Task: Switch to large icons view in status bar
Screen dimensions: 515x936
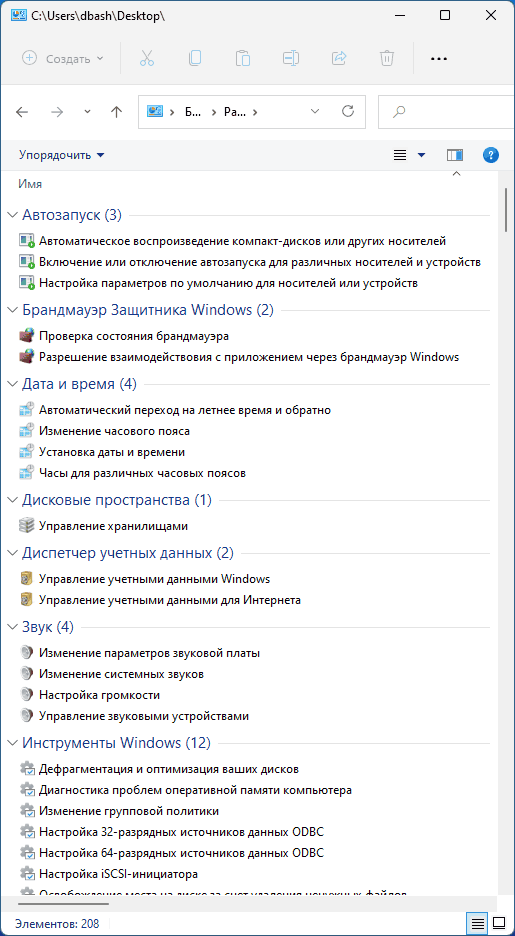Action: click(x=499, y=923)
